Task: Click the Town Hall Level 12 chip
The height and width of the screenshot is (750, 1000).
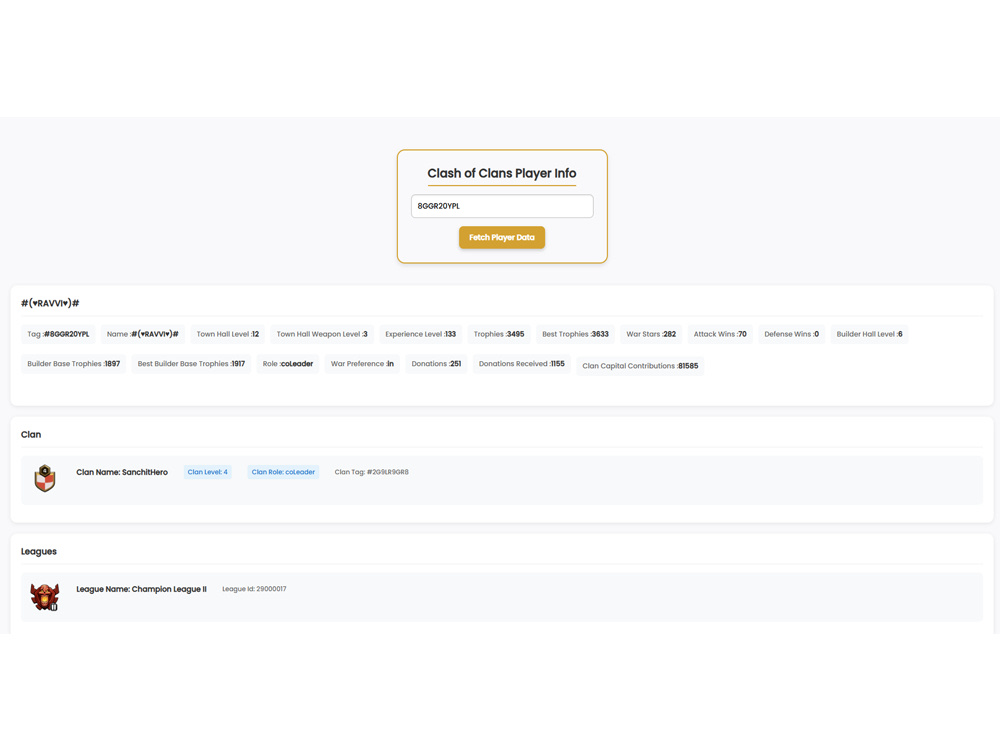Action: tap(228, 334)
